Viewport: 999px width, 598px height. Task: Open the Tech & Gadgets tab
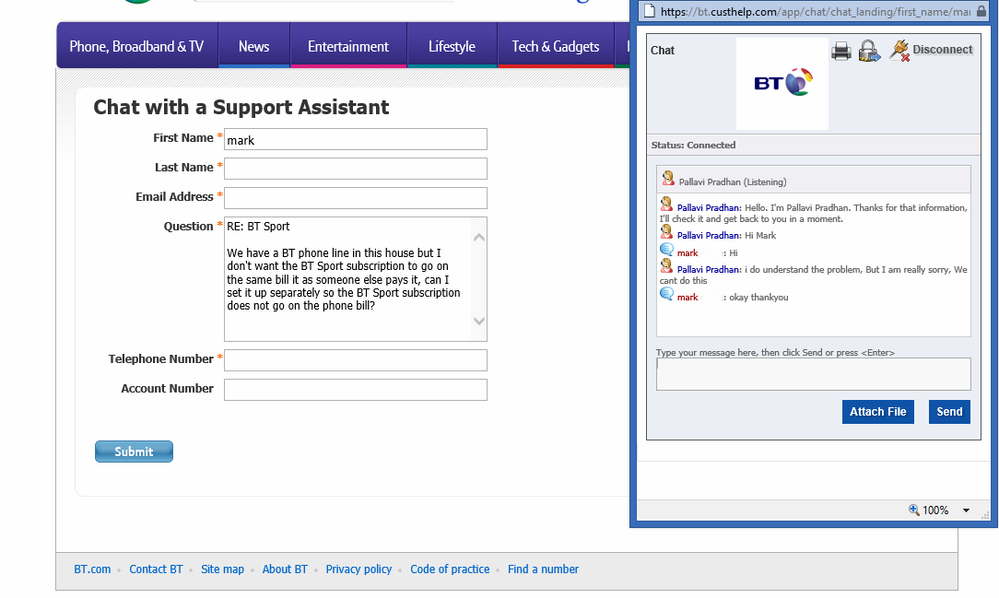tap(556, 46)
